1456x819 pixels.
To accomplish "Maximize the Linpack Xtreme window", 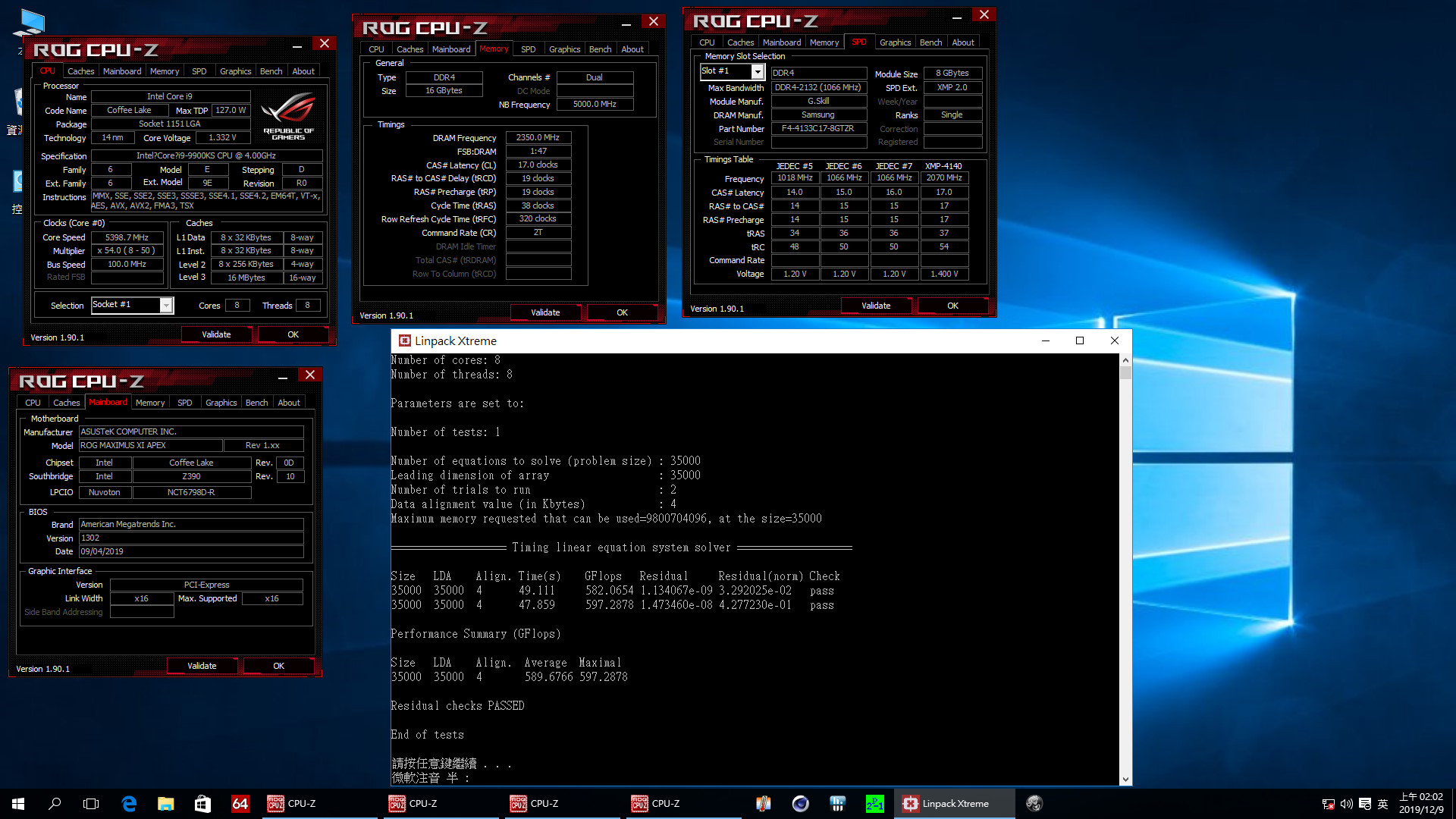I will click(1079, 340).
